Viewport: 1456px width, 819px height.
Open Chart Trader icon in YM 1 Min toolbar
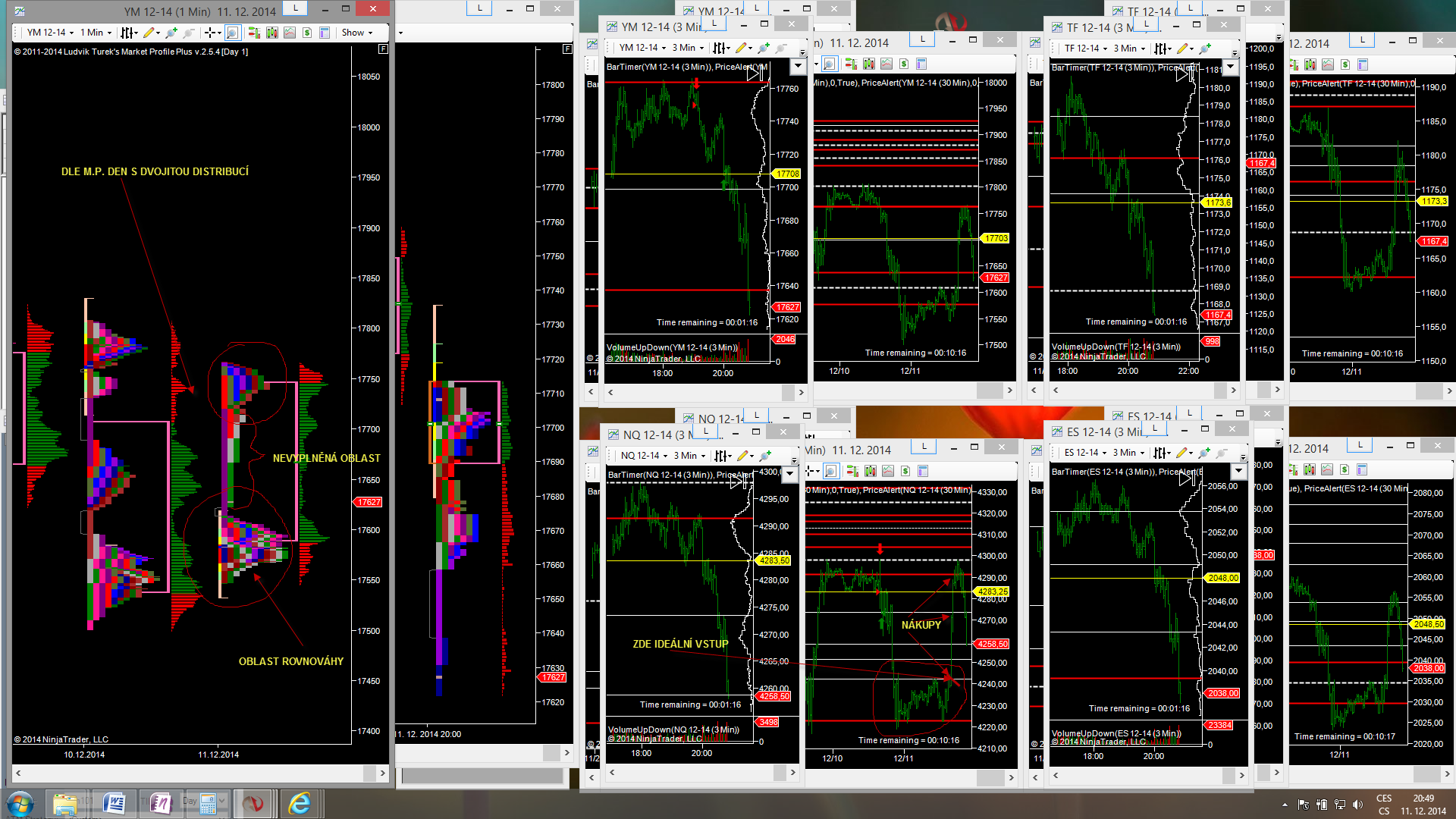point(254,33)
